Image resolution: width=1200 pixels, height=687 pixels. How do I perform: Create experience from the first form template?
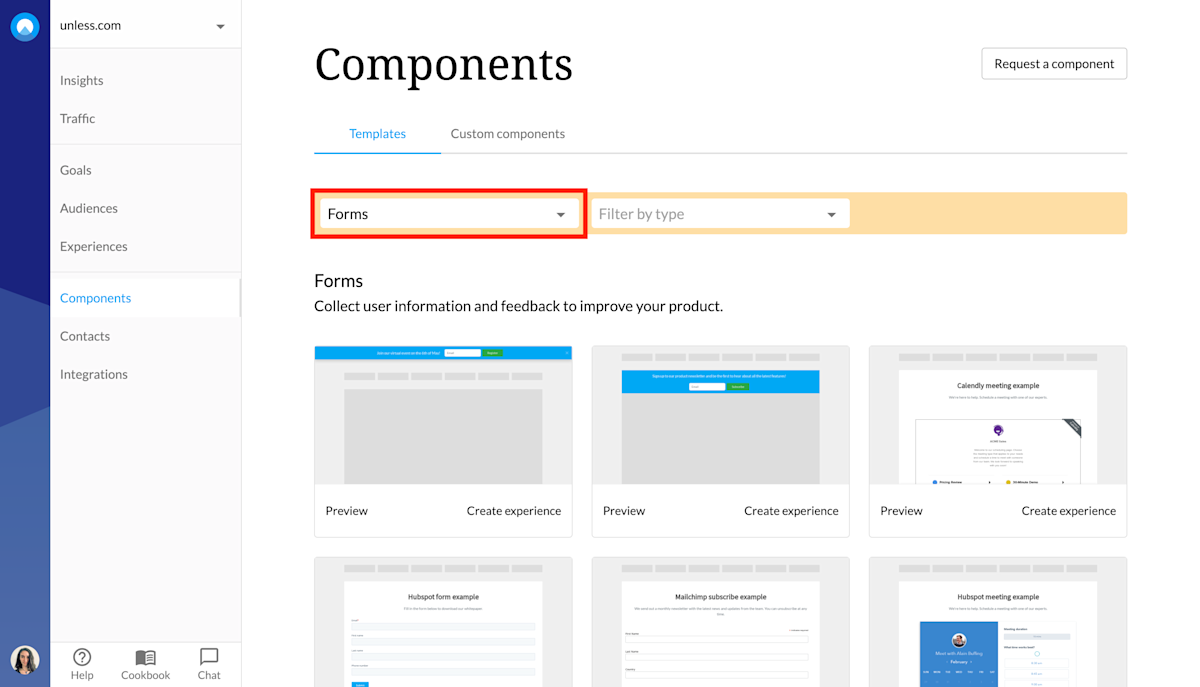[x=513, y=510]
